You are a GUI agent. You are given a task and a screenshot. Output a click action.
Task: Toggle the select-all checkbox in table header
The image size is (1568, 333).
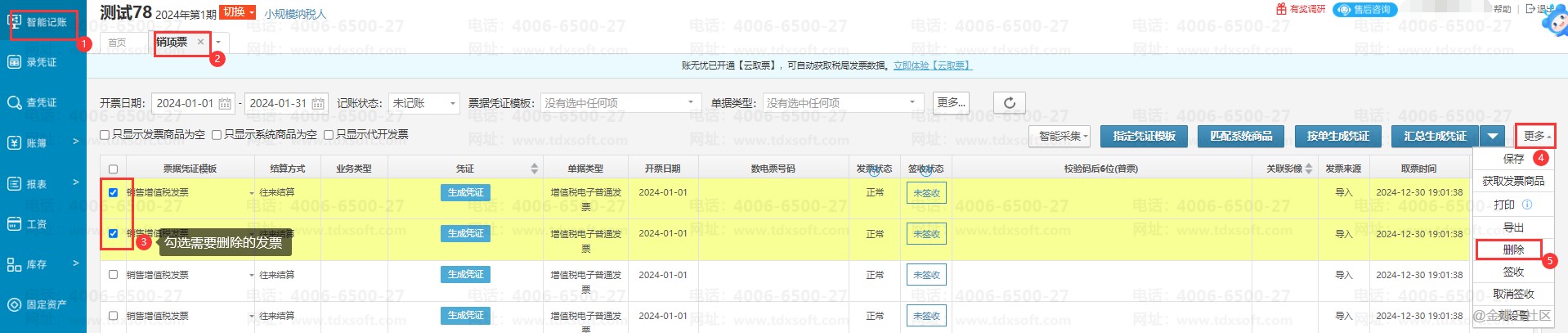(x=113, y=169)
